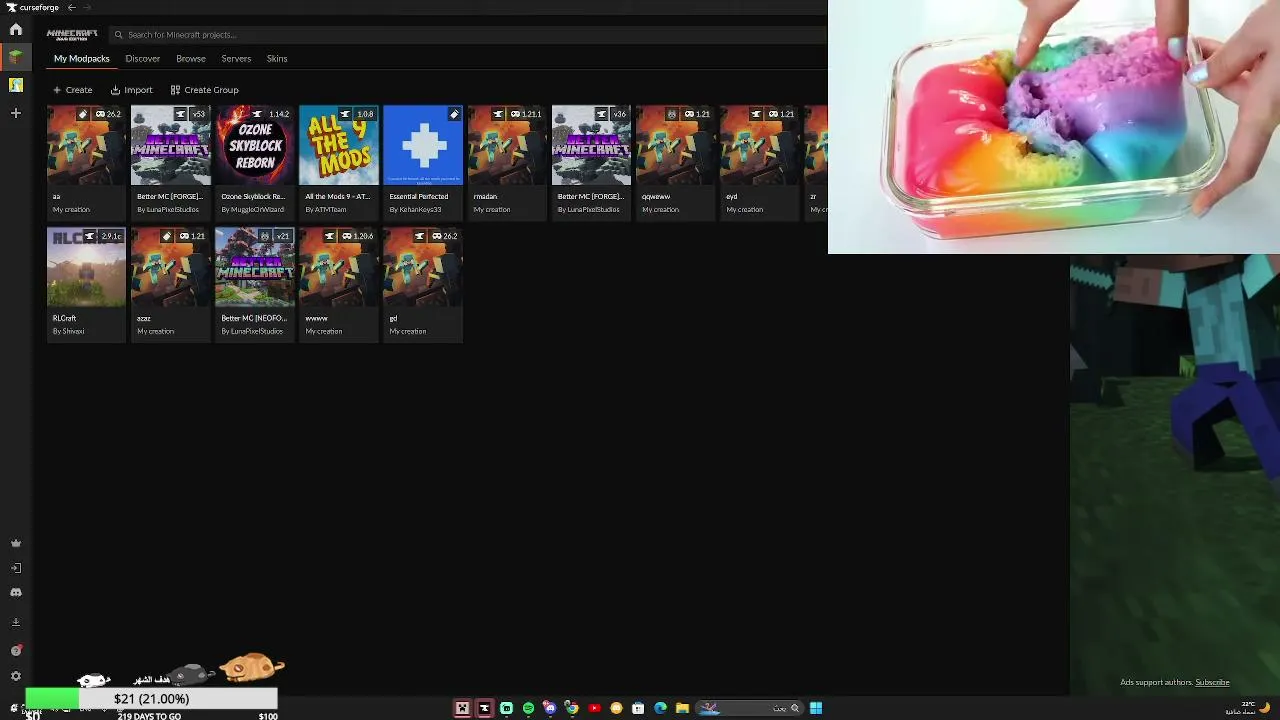Open the downloads icon in sidebar

(16, 622)
